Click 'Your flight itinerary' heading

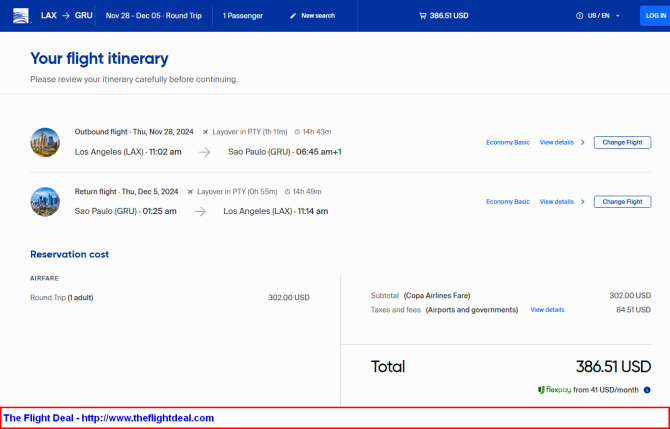[99, 59]
